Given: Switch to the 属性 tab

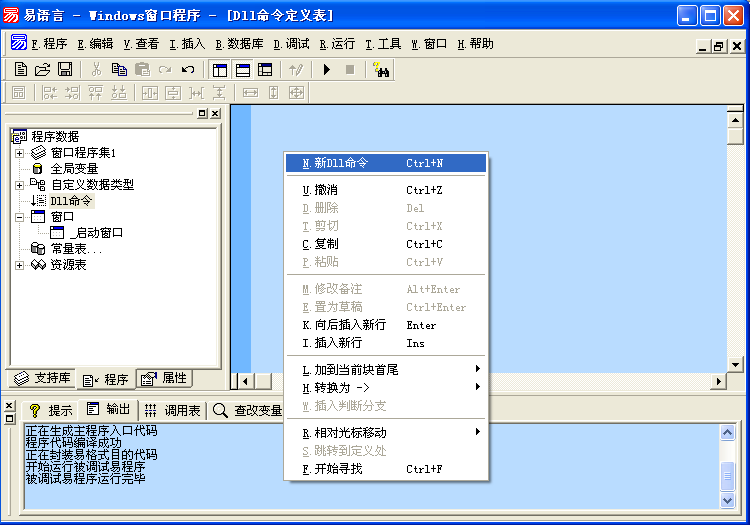Looking at the screenshot, I should click(165, 378).
